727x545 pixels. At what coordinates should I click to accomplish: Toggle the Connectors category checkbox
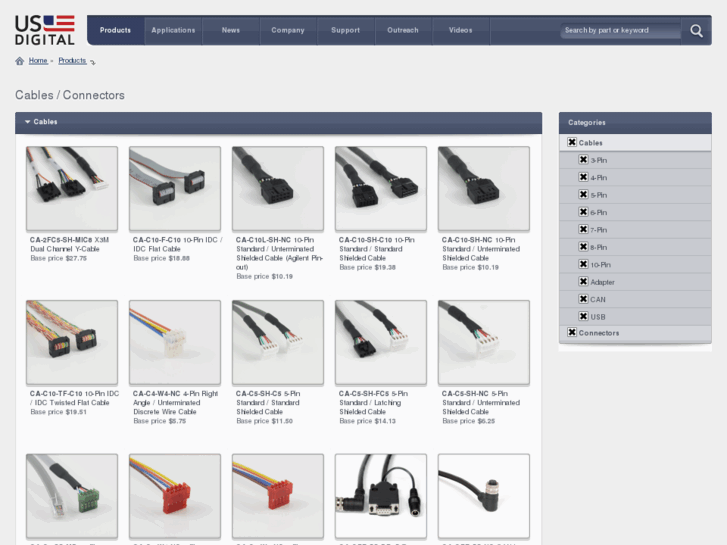tap(572, 332)
